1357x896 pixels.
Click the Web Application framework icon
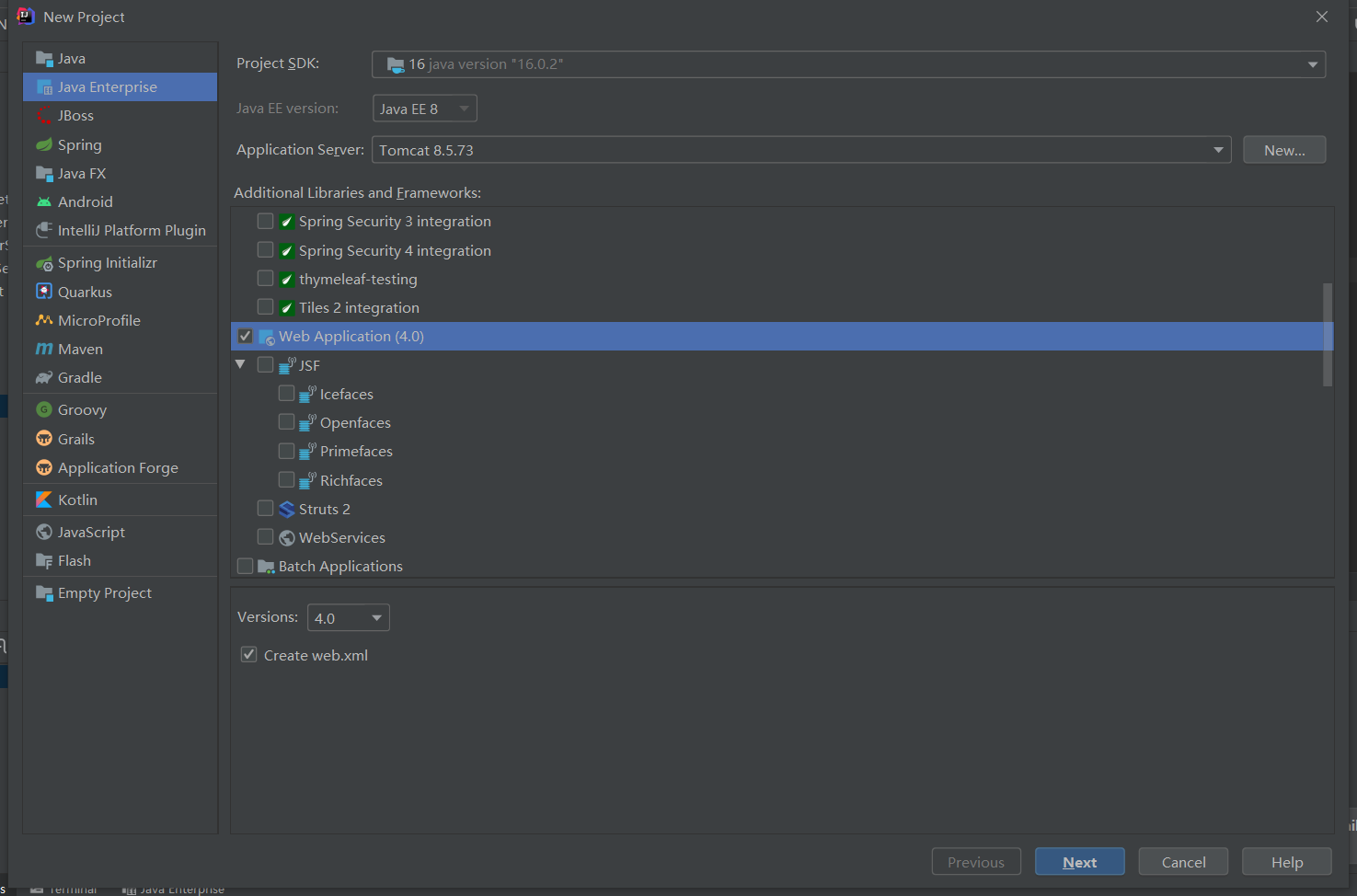tap(267, 337)
